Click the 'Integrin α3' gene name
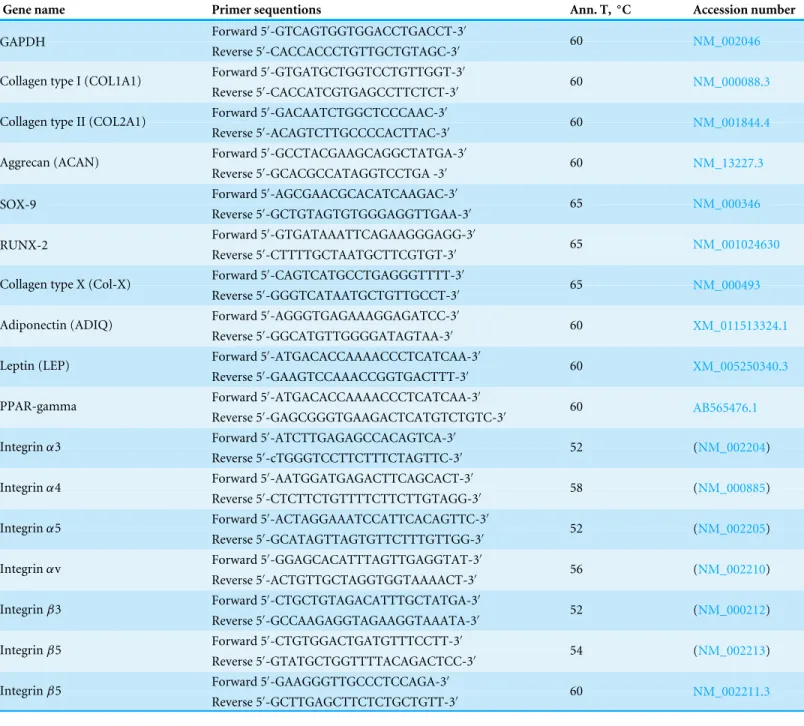Viewport: 804px width, 726px height. [30, 447]
